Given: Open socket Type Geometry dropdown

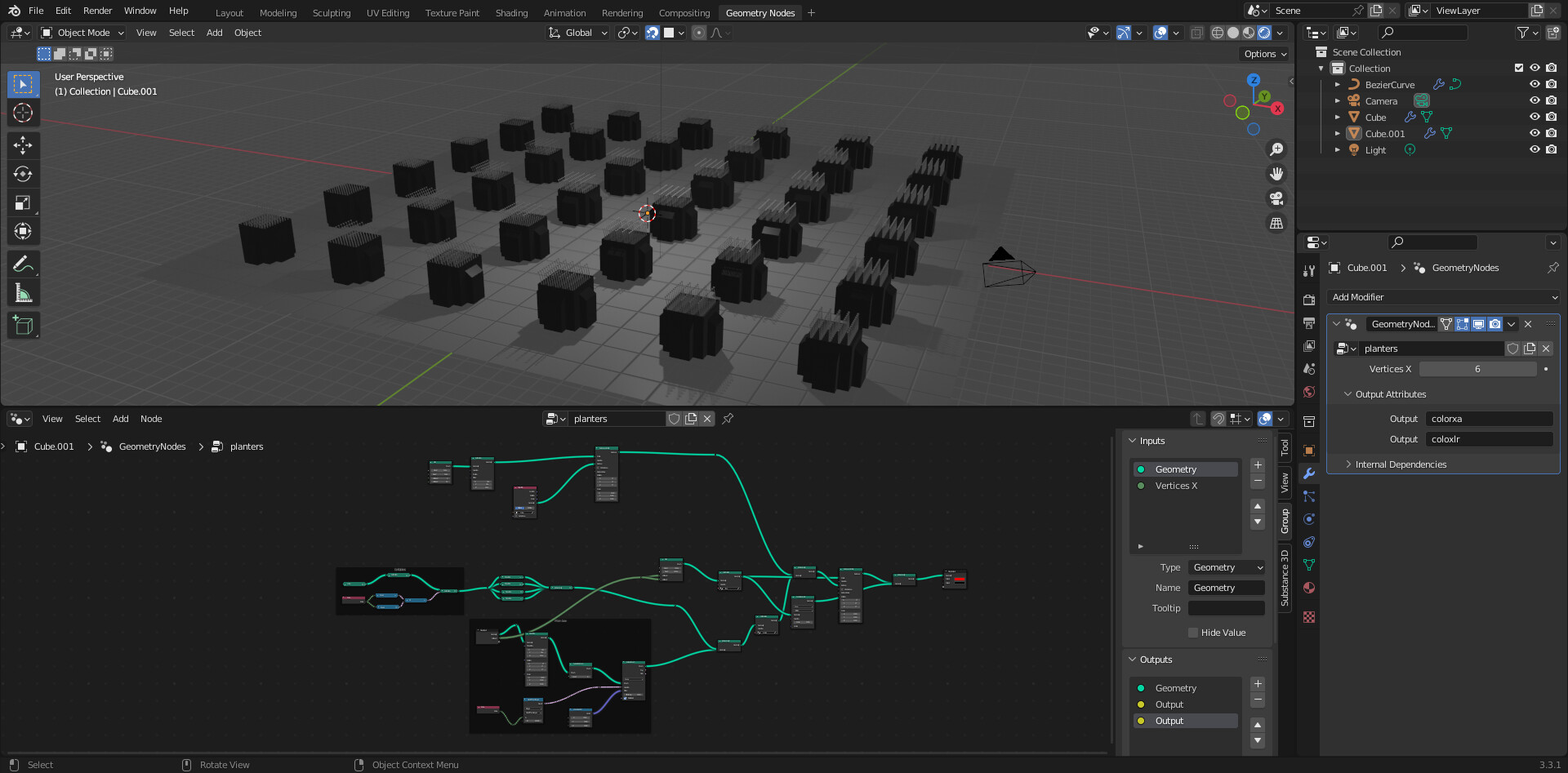Looking at the screenshot, I should (1227, 567).
